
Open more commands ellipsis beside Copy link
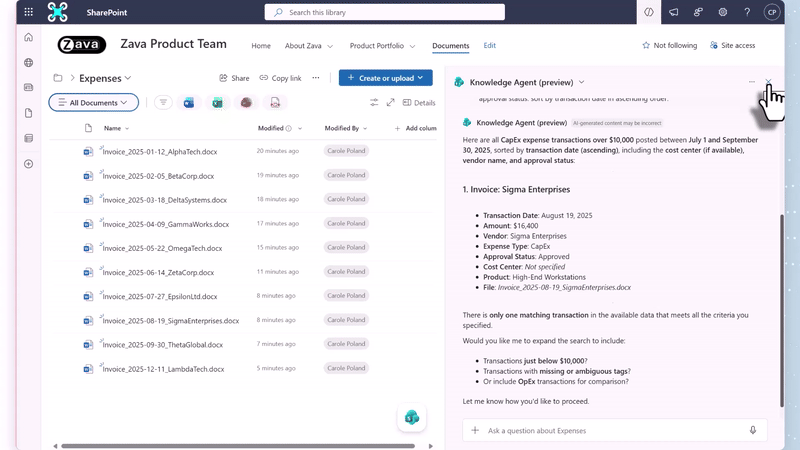(x=316, y=78)
